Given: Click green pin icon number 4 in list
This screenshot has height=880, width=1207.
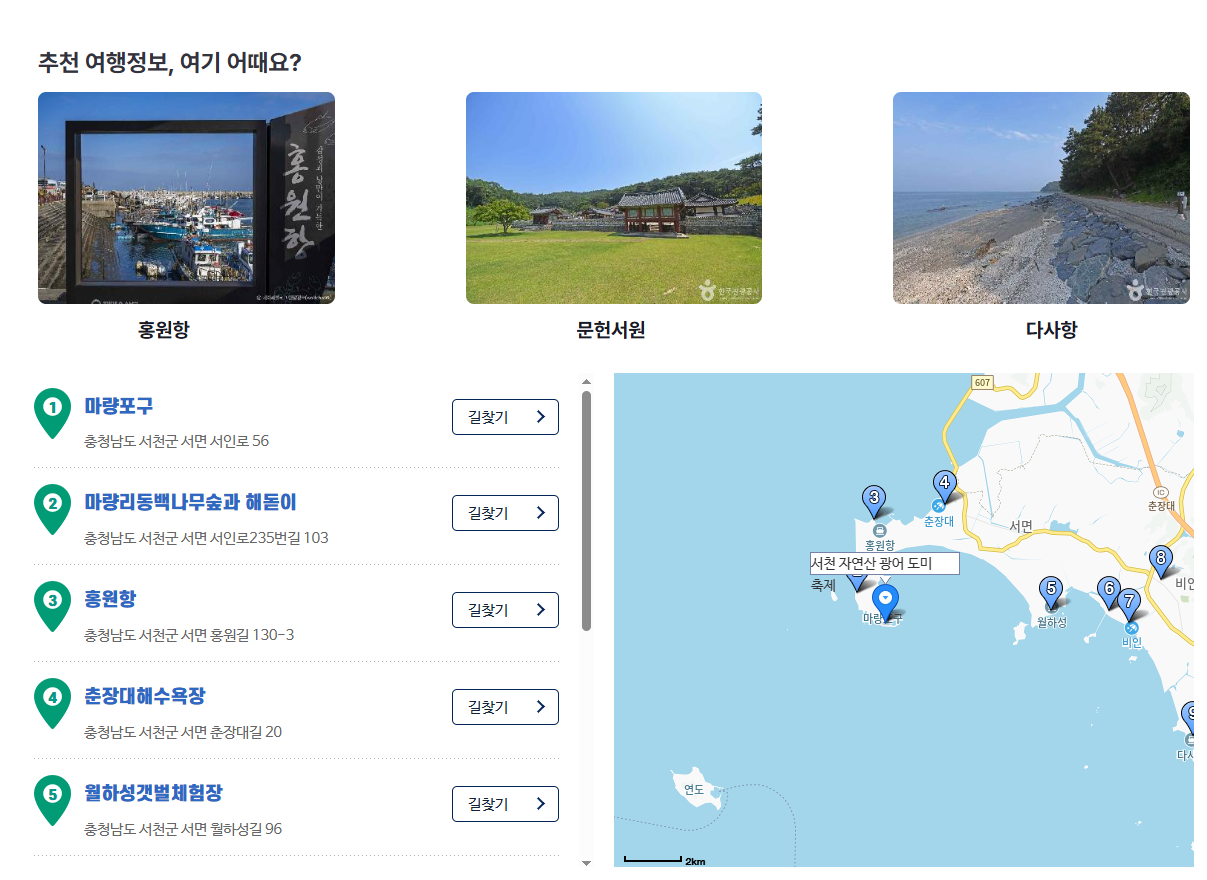Looking at the screenshot, I should (53, 703).
